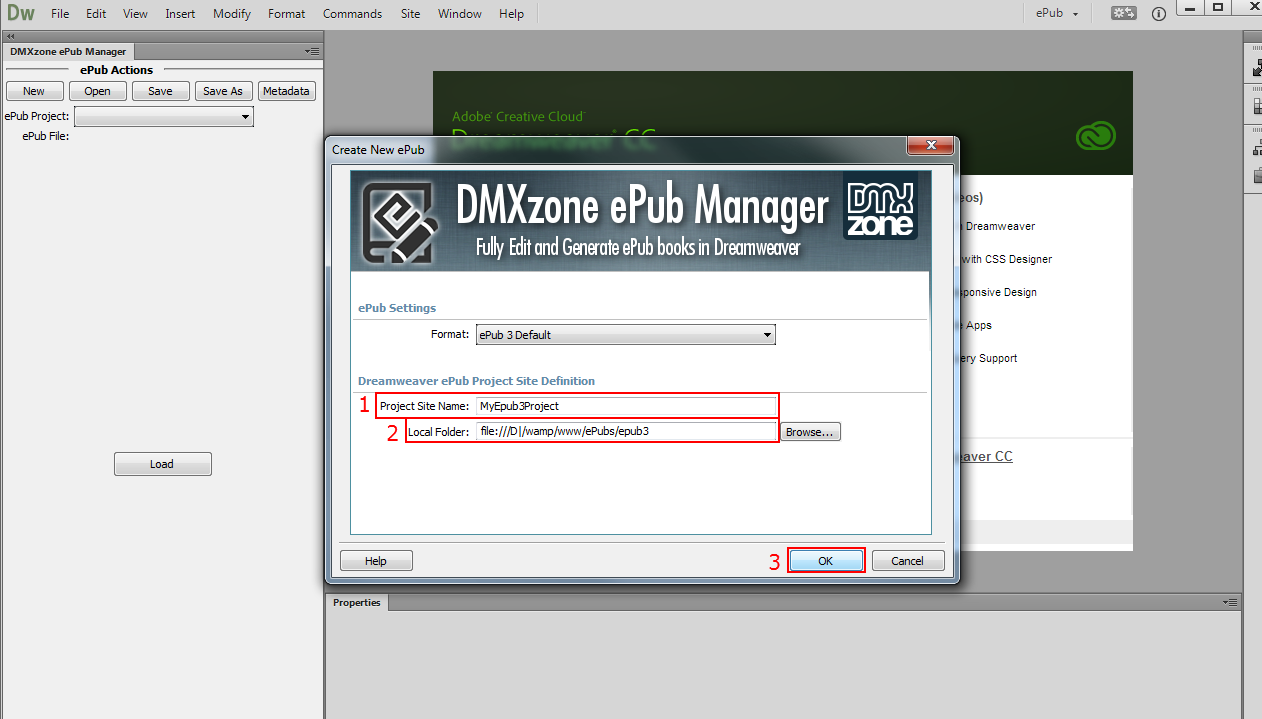
Task: Click the circled info icon
Action: (x=1159, y=14)
